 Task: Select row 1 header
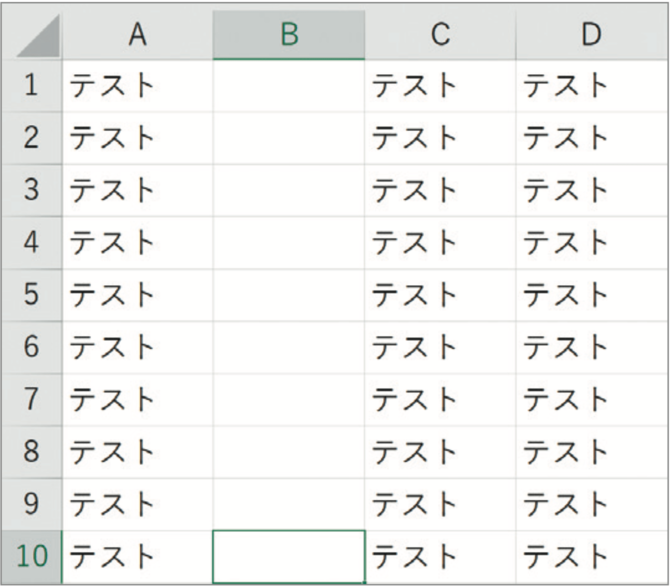pos(32,85)
